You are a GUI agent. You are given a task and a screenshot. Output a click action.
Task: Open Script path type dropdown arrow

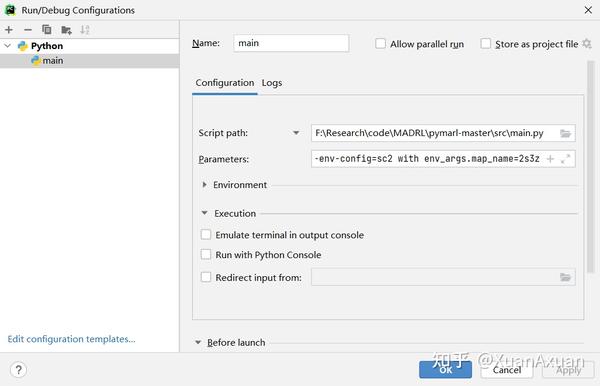tap(296, 133)
